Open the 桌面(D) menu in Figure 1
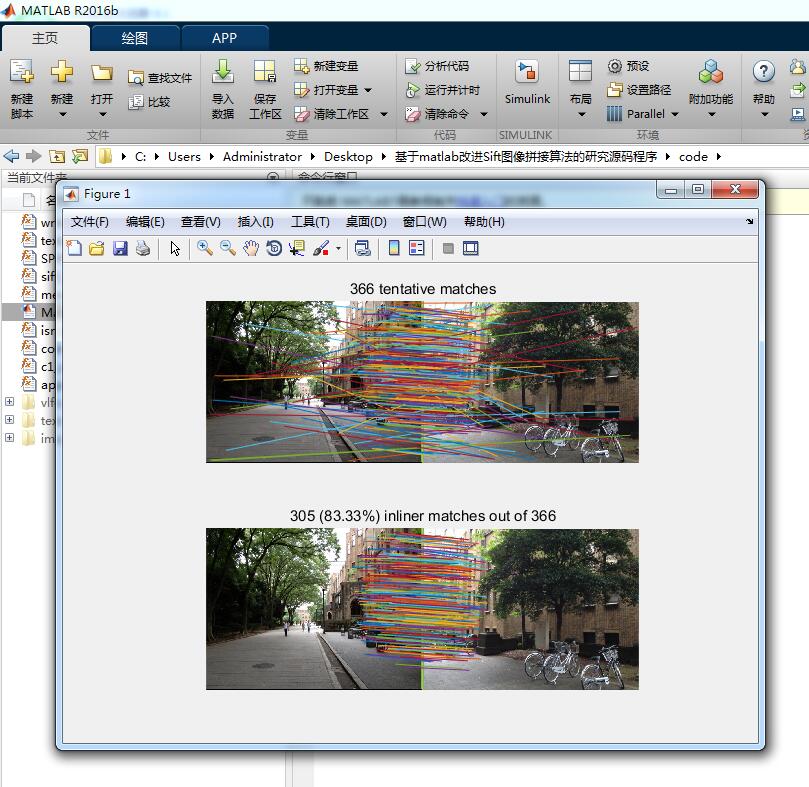The width and height of the screenshot is (809, 787). click(366, 222)
